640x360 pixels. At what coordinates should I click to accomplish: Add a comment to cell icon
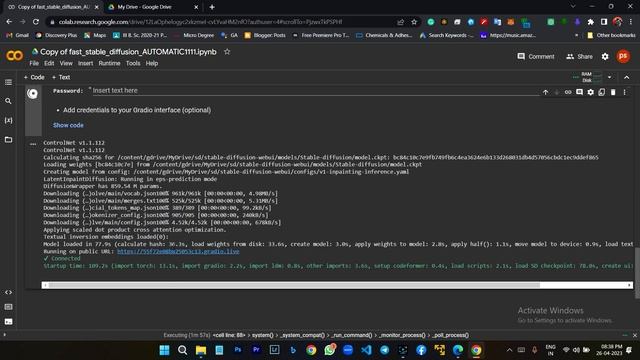click(579, 92)
